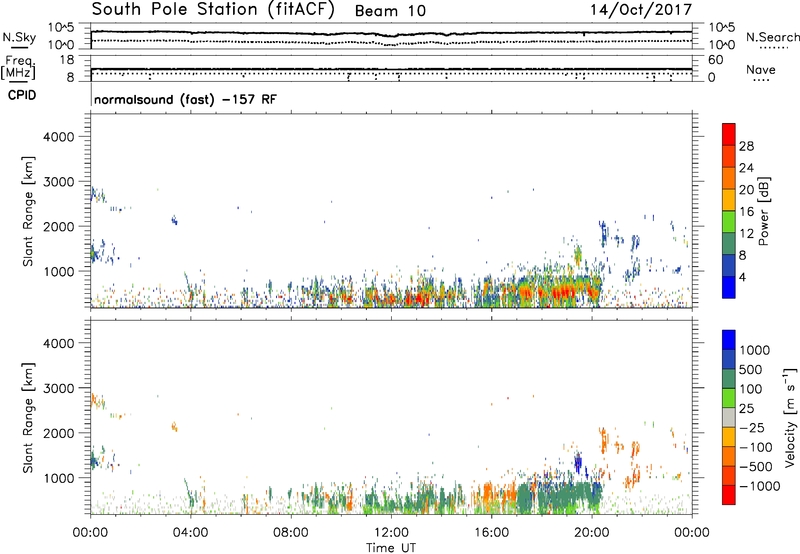This screenshot has height=554, width=800.
Task: Click the '12:00' time tick label
Action: (x=391, y=533)
